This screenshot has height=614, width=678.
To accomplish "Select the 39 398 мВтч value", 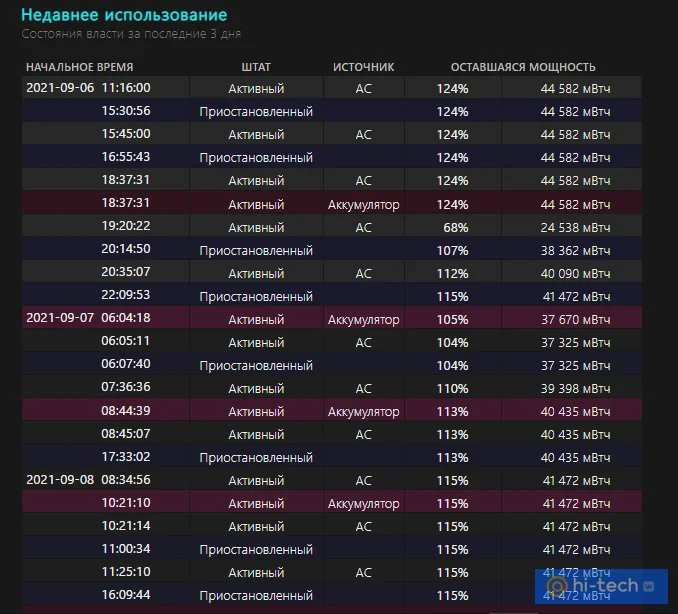I will click(575, 388).
